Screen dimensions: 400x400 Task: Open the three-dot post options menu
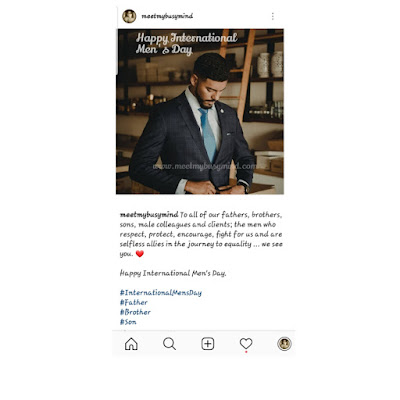point(273,16)
